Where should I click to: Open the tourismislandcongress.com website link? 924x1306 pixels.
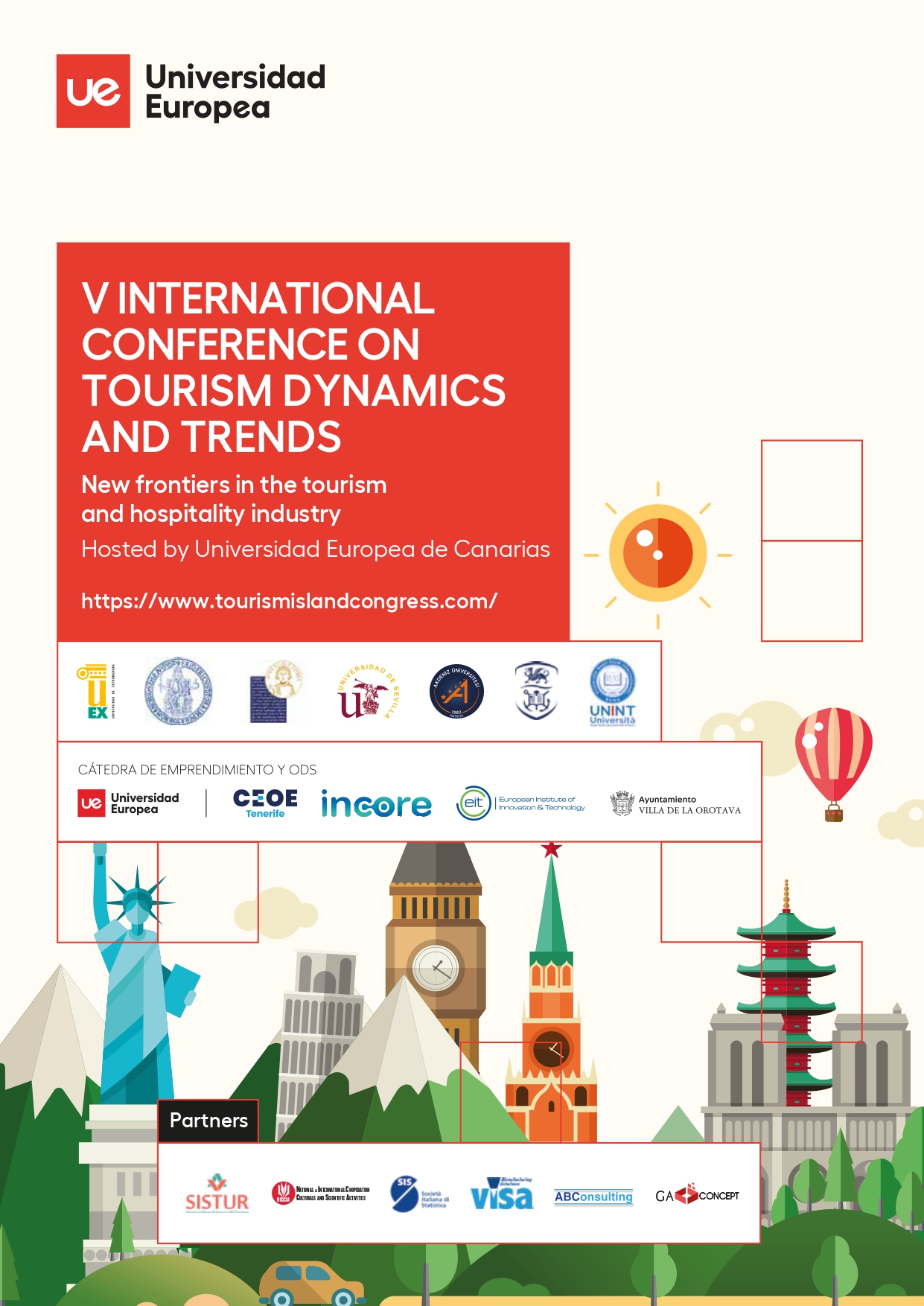click(x=289, y=601)
